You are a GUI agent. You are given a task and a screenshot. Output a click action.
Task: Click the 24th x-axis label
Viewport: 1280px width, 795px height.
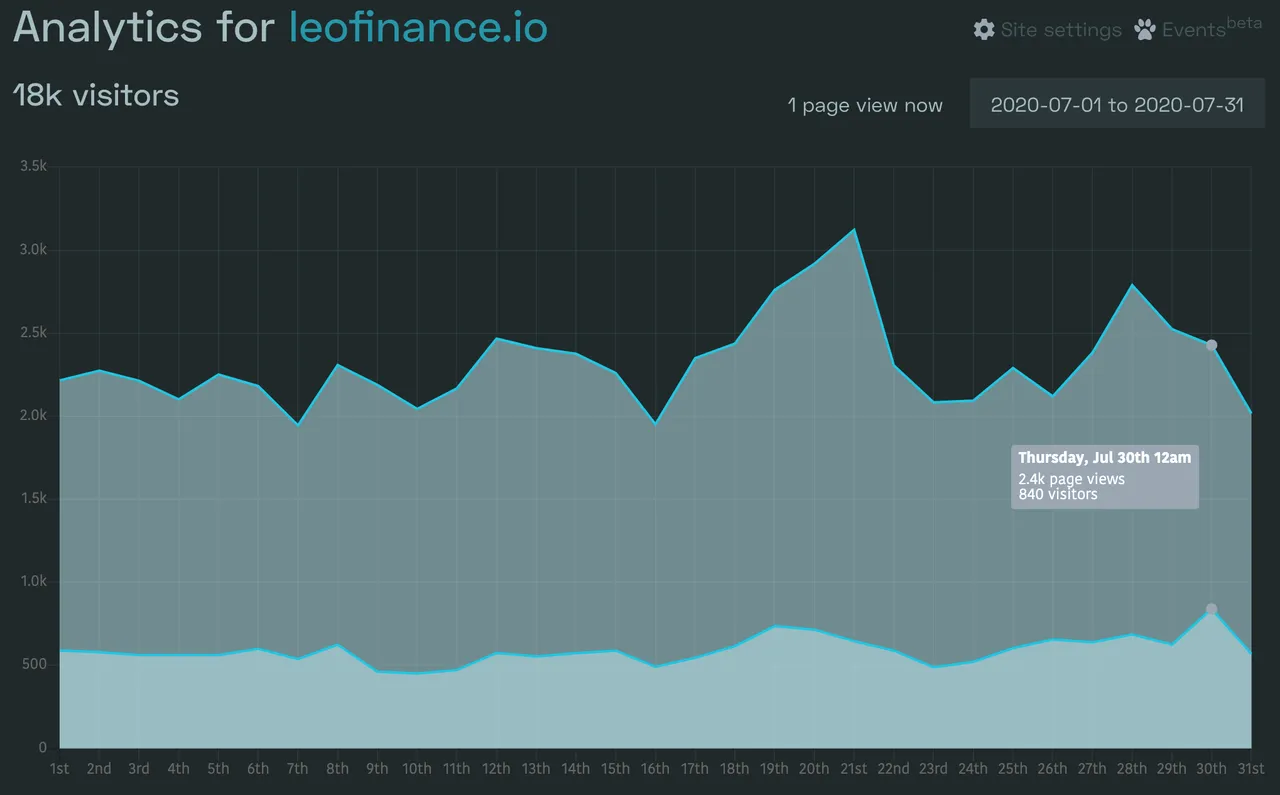tap(973, 768)
